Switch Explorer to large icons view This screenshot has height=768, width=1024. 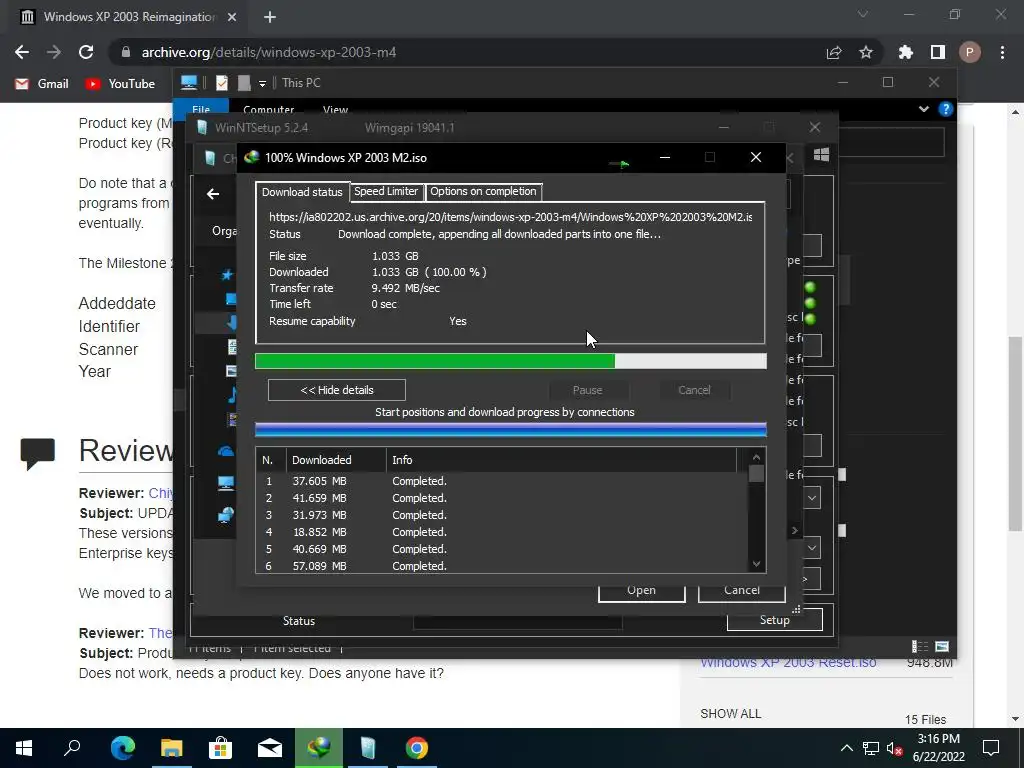pos(942,647)
